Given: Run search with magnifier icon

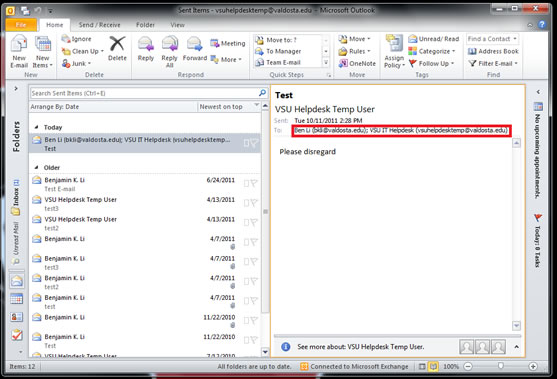Looking at the screenshot, I should pos(262,93).
